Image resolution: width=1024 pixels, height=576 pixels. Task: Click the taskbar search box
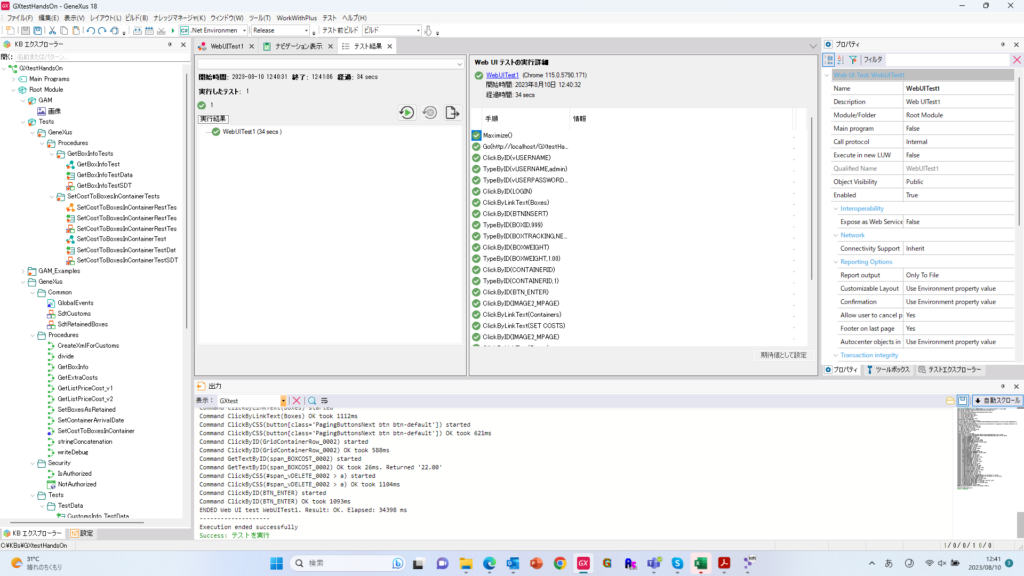pos(348,563)
